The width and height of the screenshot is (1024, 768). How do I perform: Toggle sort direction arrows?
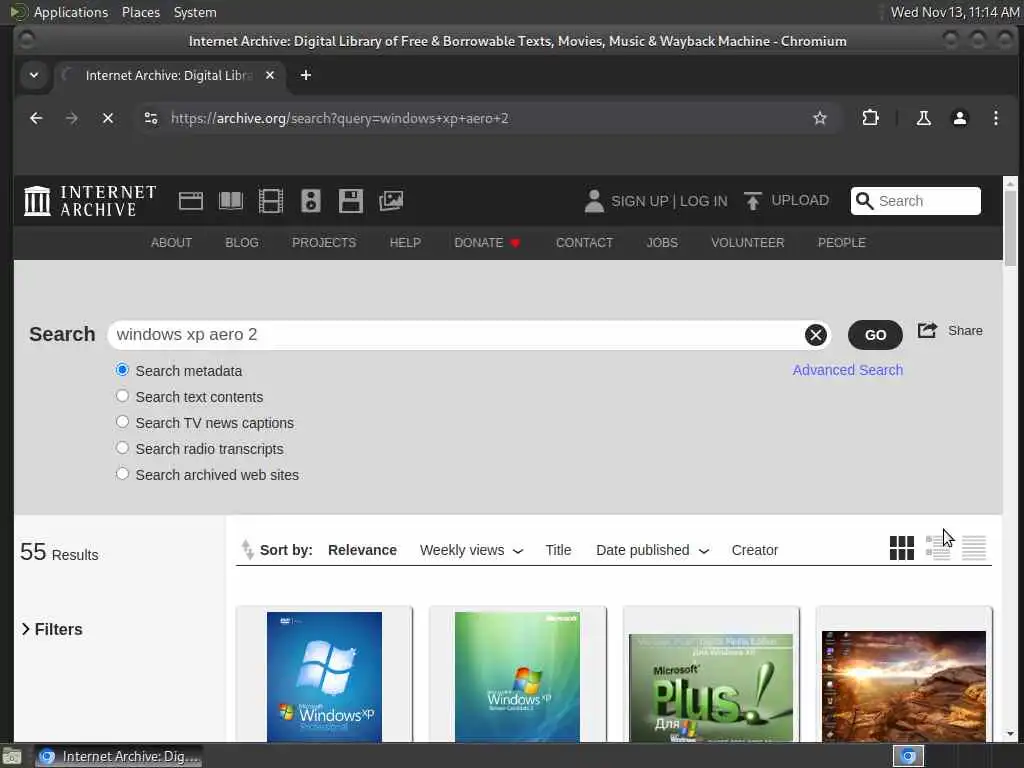247,549
